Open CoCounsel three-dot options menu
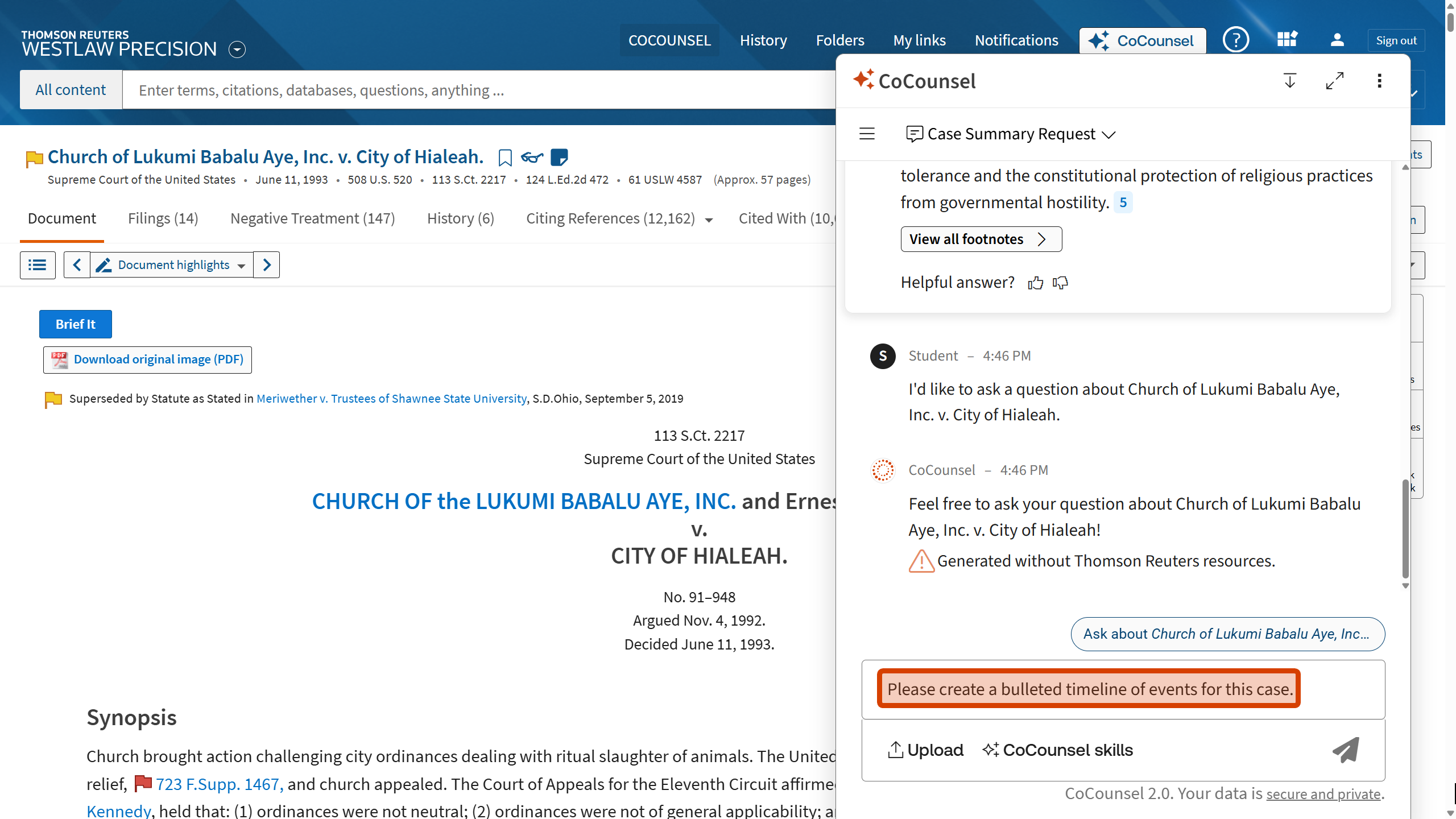1456x819 pixels. pyautogui.click(x=1379, y=81)
